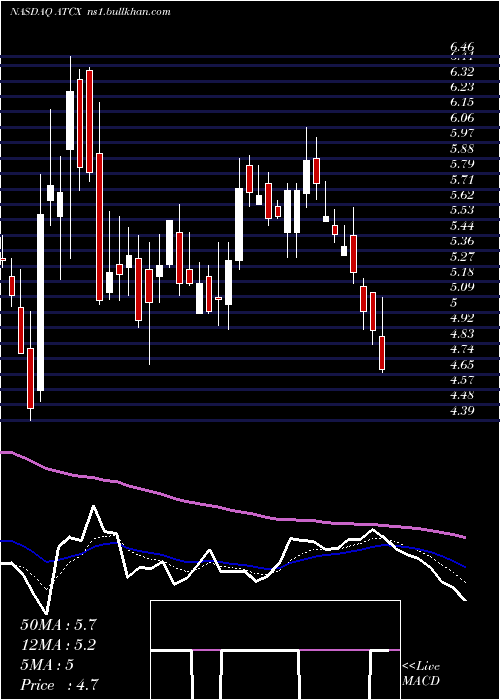This screenshot has width=500, height=700.
Task: Click the 'Price : 4.7' readout
Action: (59, 685)
